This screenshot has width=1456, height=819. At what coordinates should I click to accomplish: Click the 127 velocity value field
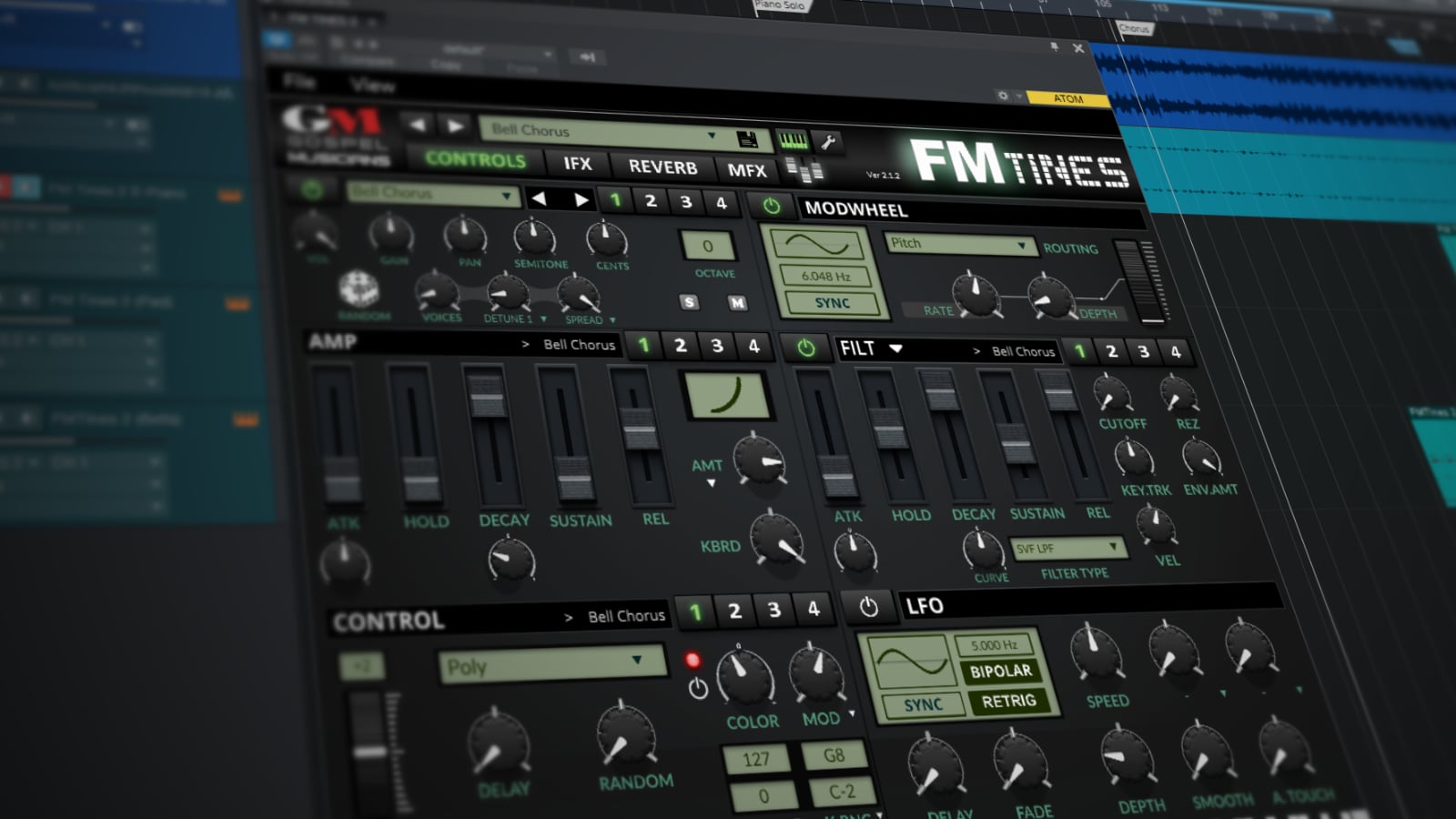coord(756,759)
